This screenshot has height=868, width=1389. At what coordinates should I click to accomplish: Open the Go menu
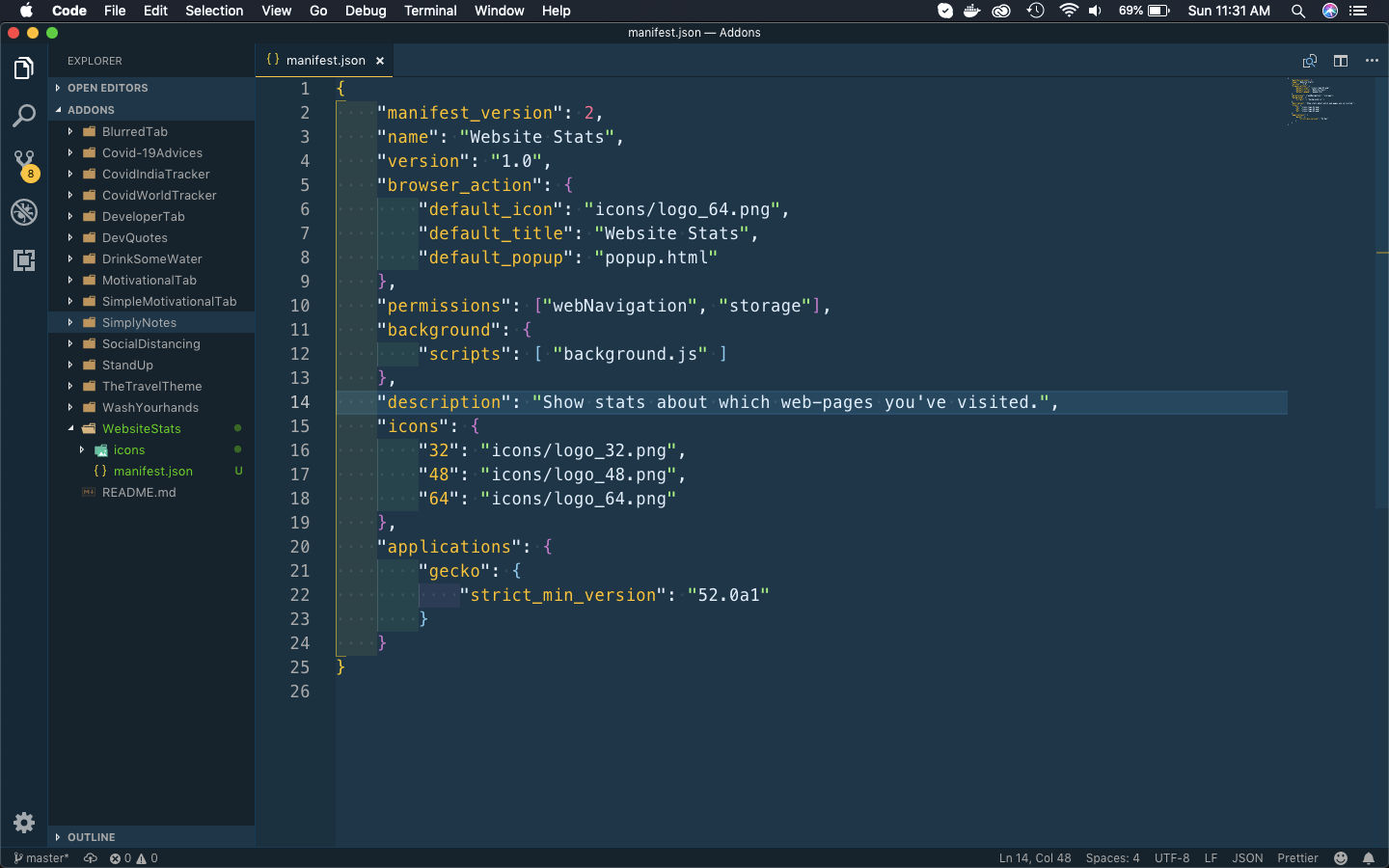pyautogui.click(x=318, y=11)
